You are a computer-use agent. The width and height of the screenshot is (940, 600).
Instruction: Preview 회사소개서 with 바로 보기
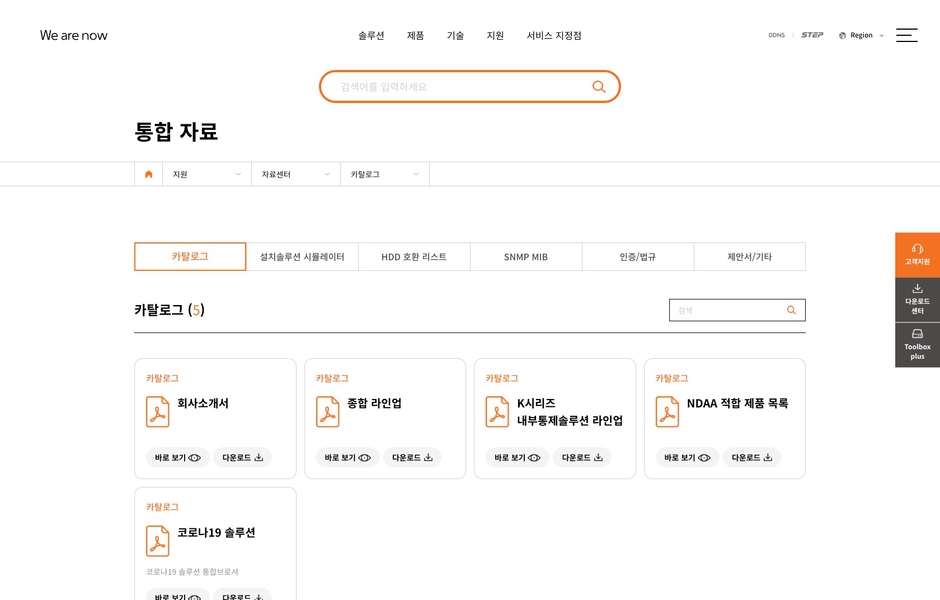coord(177,457)
